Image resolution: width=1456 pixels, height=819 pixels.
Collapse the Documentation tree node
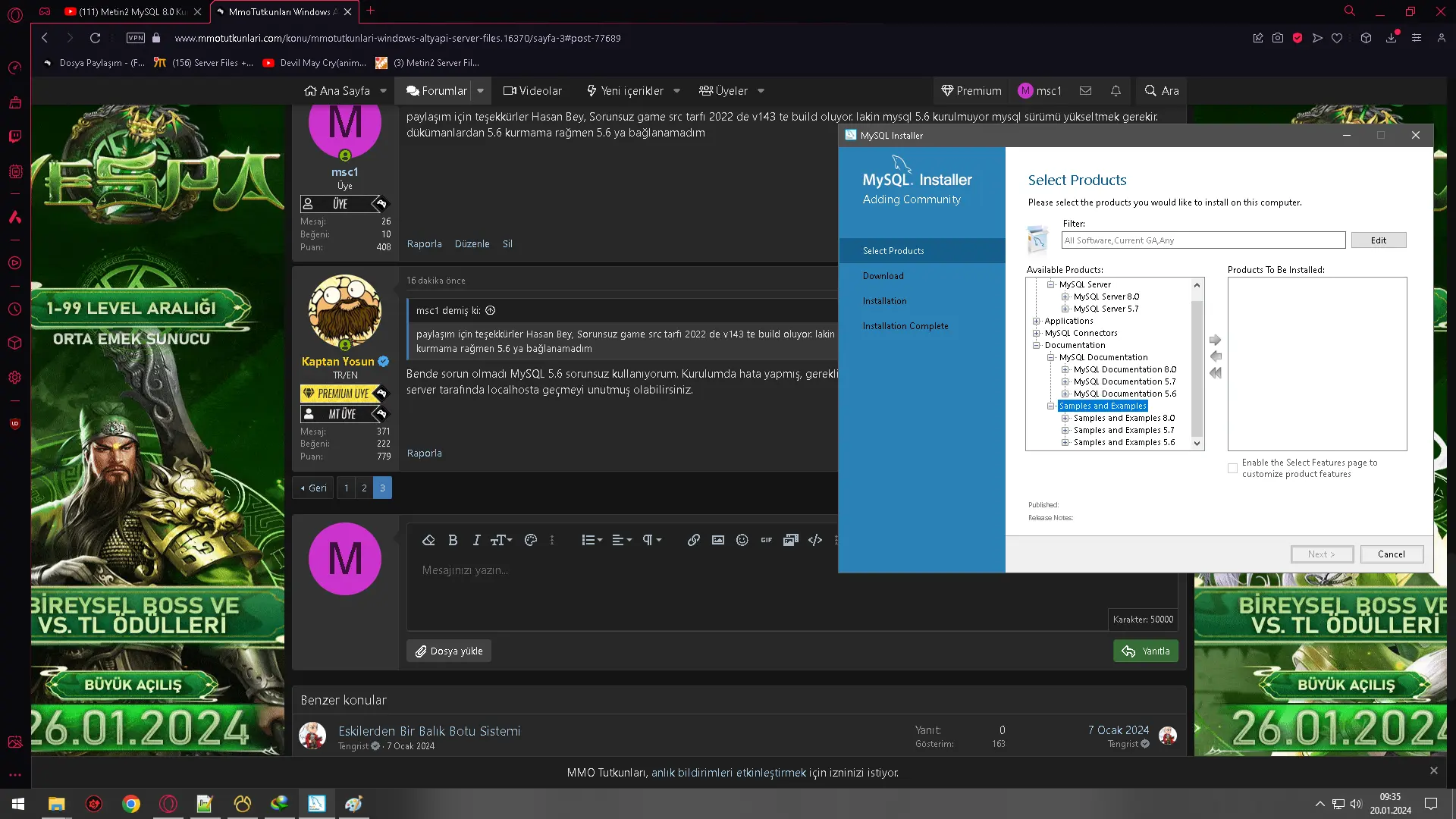coord(1037,345)
